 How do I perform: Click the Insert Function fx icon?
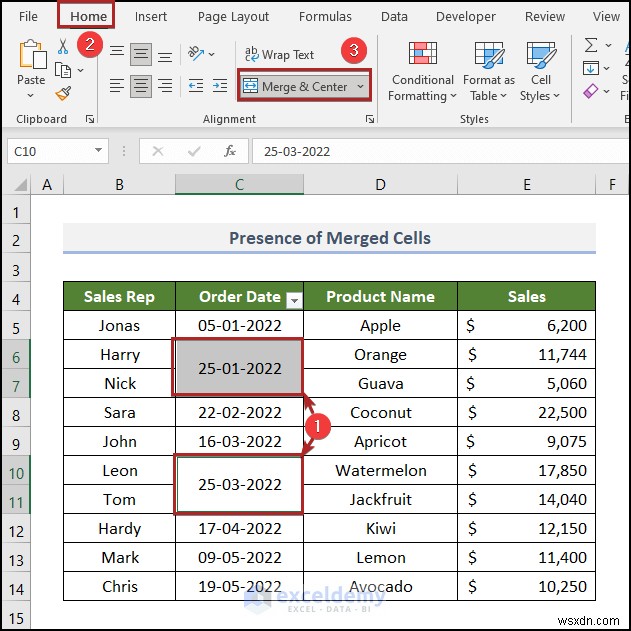pyautogui.click(x=230, y=151)
